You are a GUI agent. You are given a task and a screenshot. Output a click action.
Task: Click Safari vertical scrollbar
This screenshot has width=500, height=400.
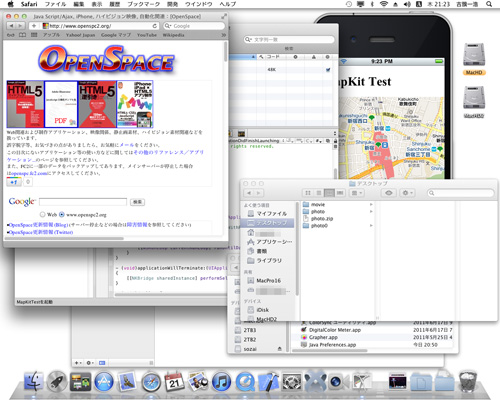pos(226,52)
